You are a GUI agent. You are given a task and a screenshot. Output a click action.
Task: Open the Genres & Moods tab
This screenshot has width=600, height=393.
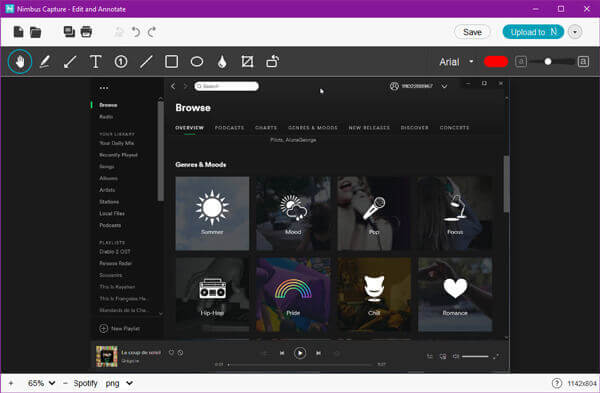pyautogui.click(x=313, y=127)
